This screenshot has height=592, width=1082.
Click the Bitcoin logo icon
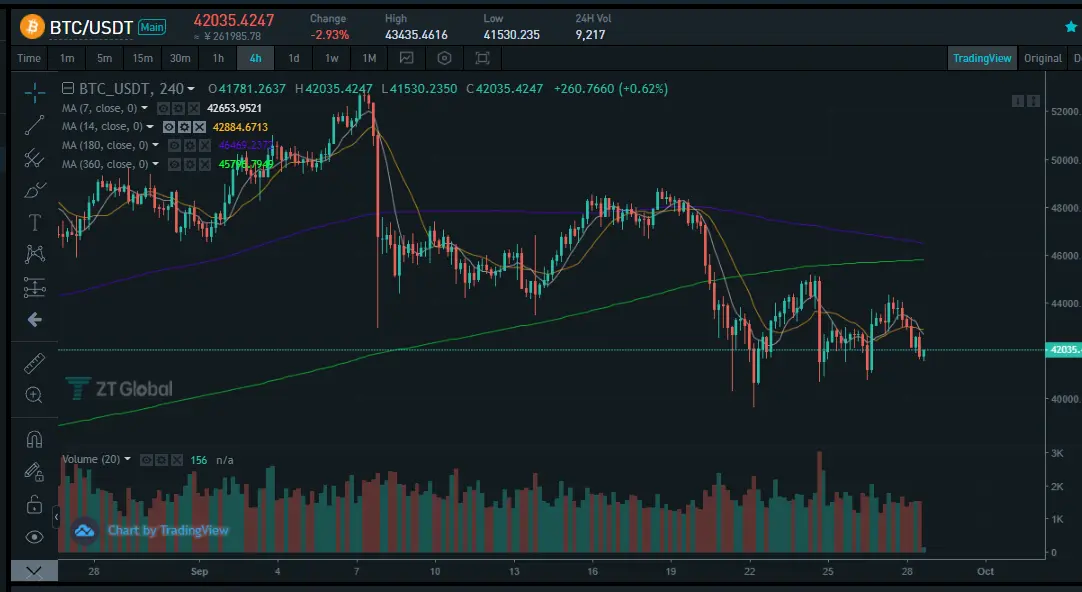[x=32, y=27]
